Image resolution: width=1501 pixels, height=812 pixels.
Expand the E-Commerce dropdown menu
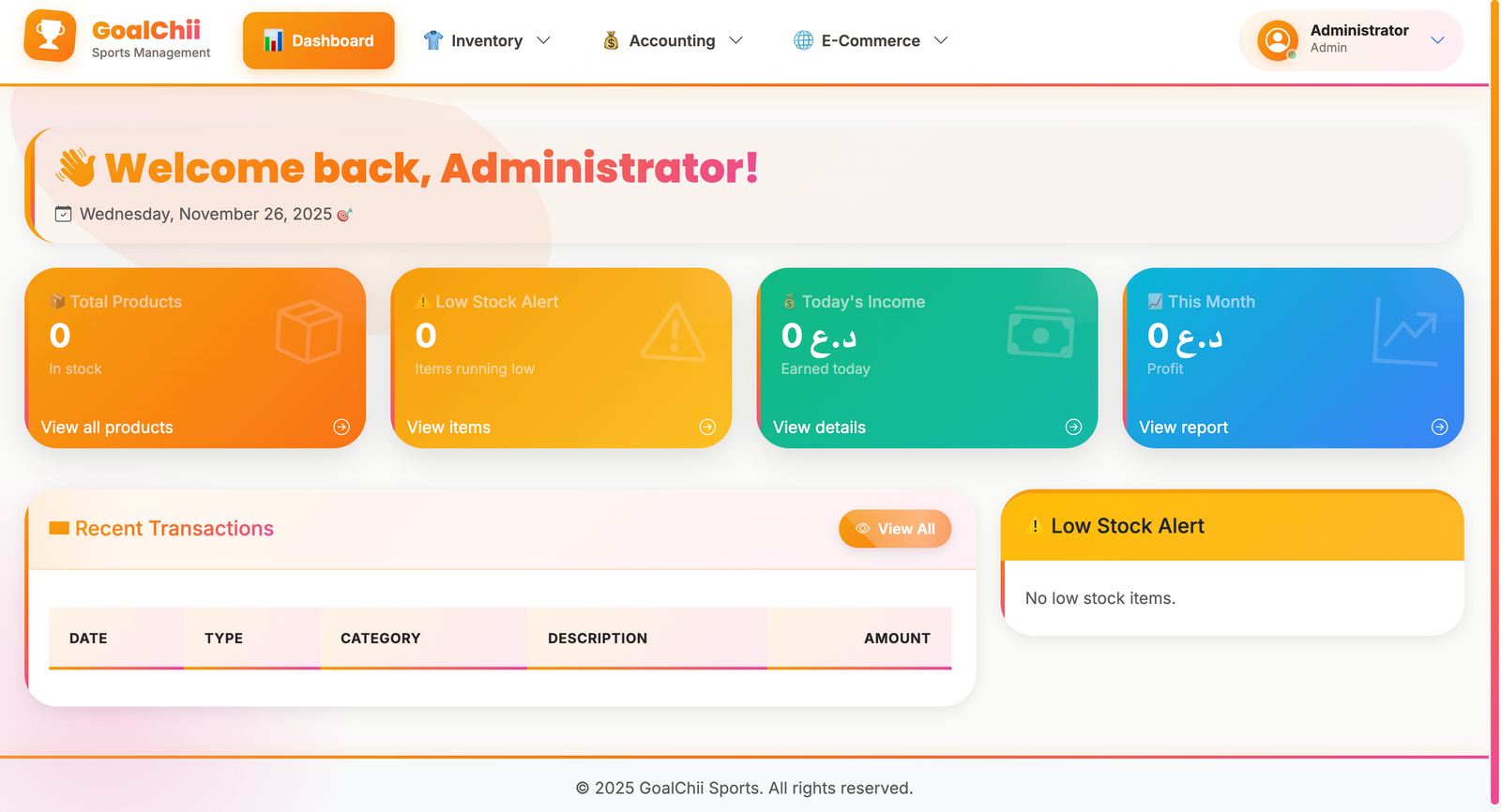tap(871, 40)
